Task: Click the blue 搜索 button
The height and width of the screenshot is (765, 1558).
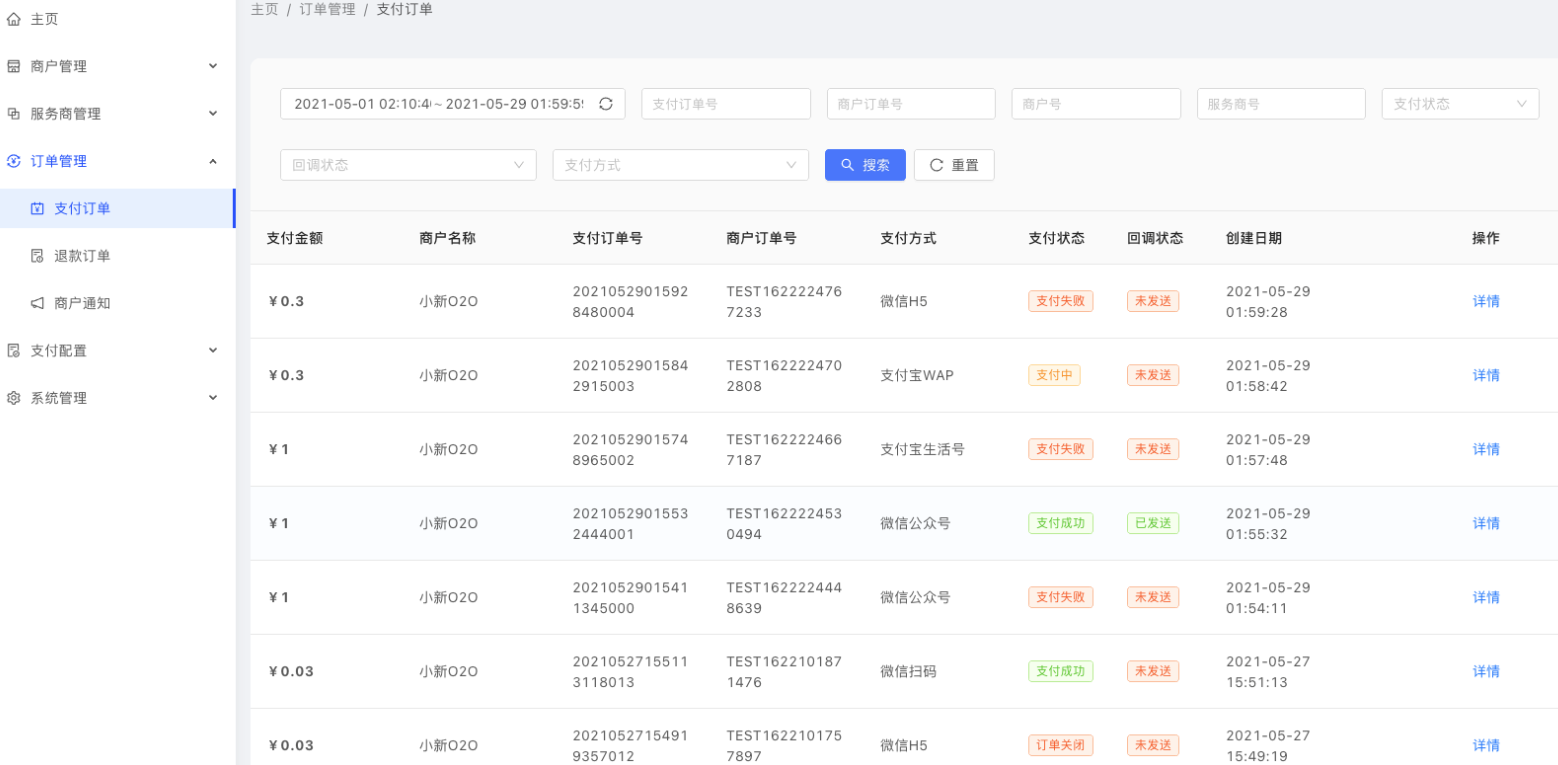Action: (x=865, y=165)
